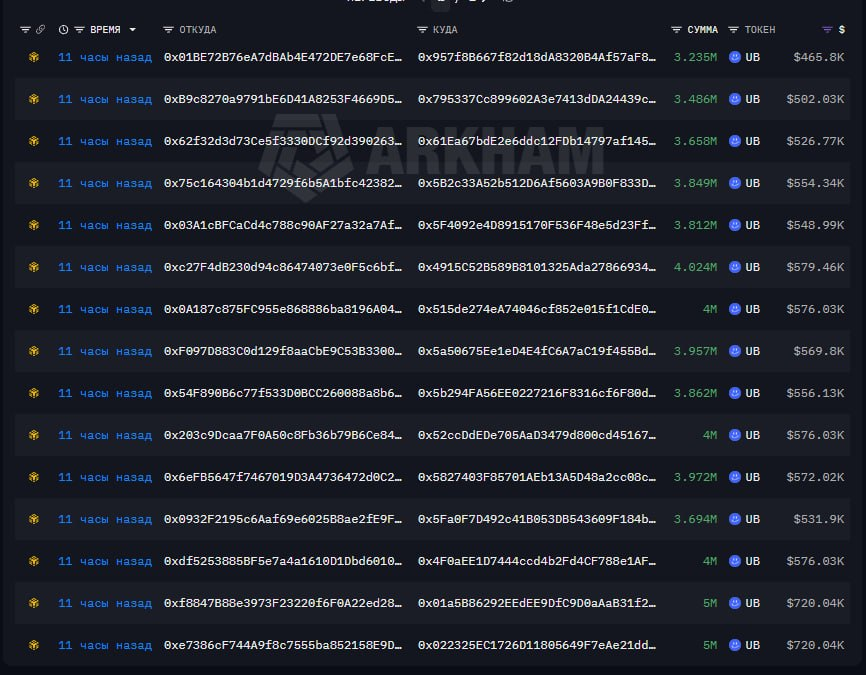Image resolution: width=866 pixels, height=675 pixels.
Task: Open filter icon next to ВРЕМЯ header
Action: pos(80,30)
